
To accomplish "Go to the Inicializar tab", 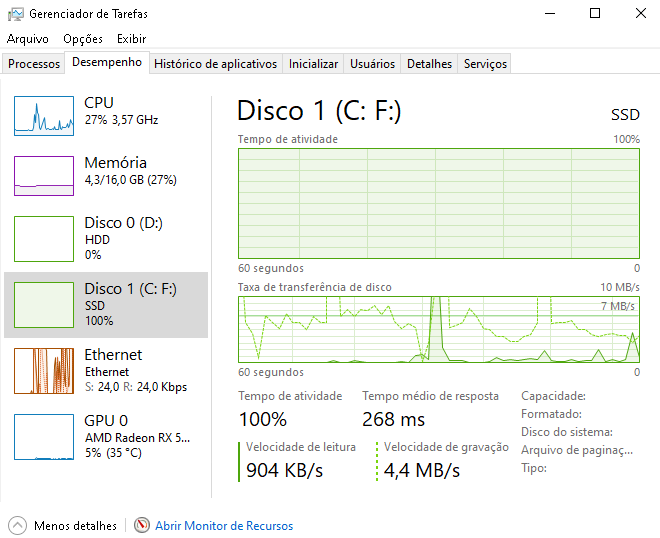I will (x=313, y=64).
